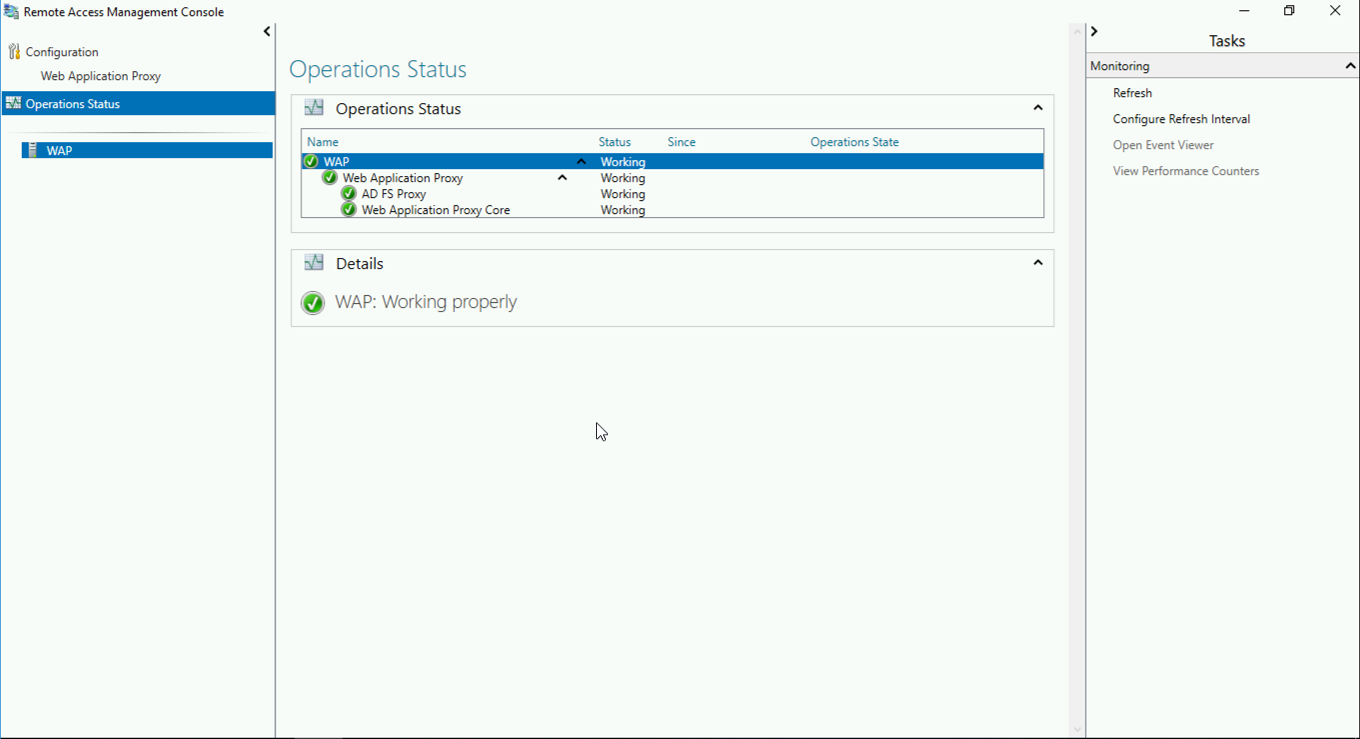This screenshot has width=1360, height=739.
Task: Collapse the Monitoring tasks group
Action: point(1350,66)
